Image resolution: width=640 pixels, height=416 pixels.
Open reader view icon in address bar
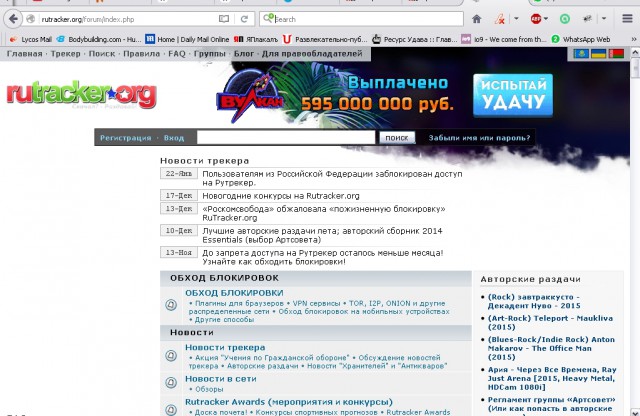(224, 19)
